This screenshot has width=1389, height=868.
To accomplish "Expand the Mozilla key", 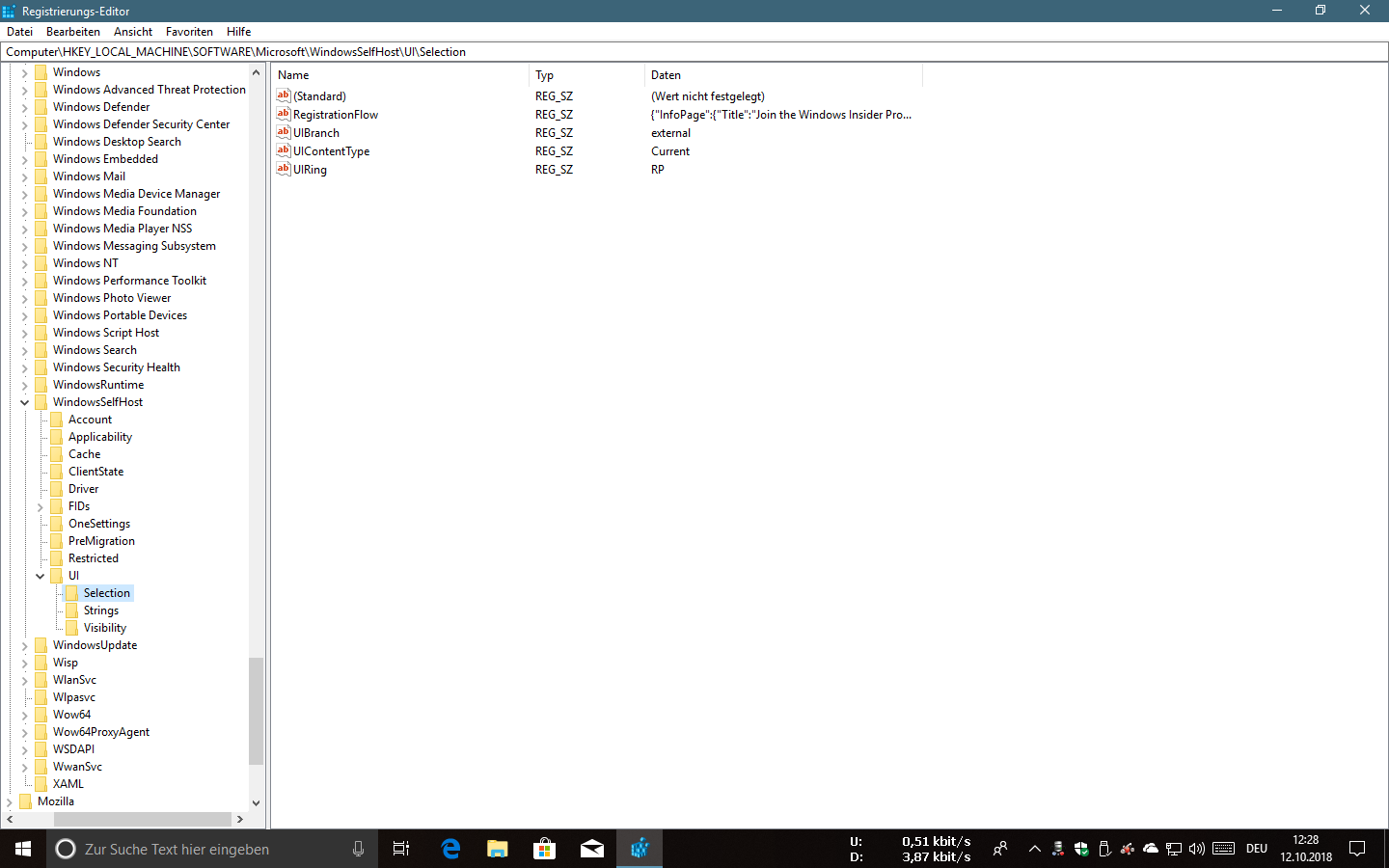I will (10, 801).
